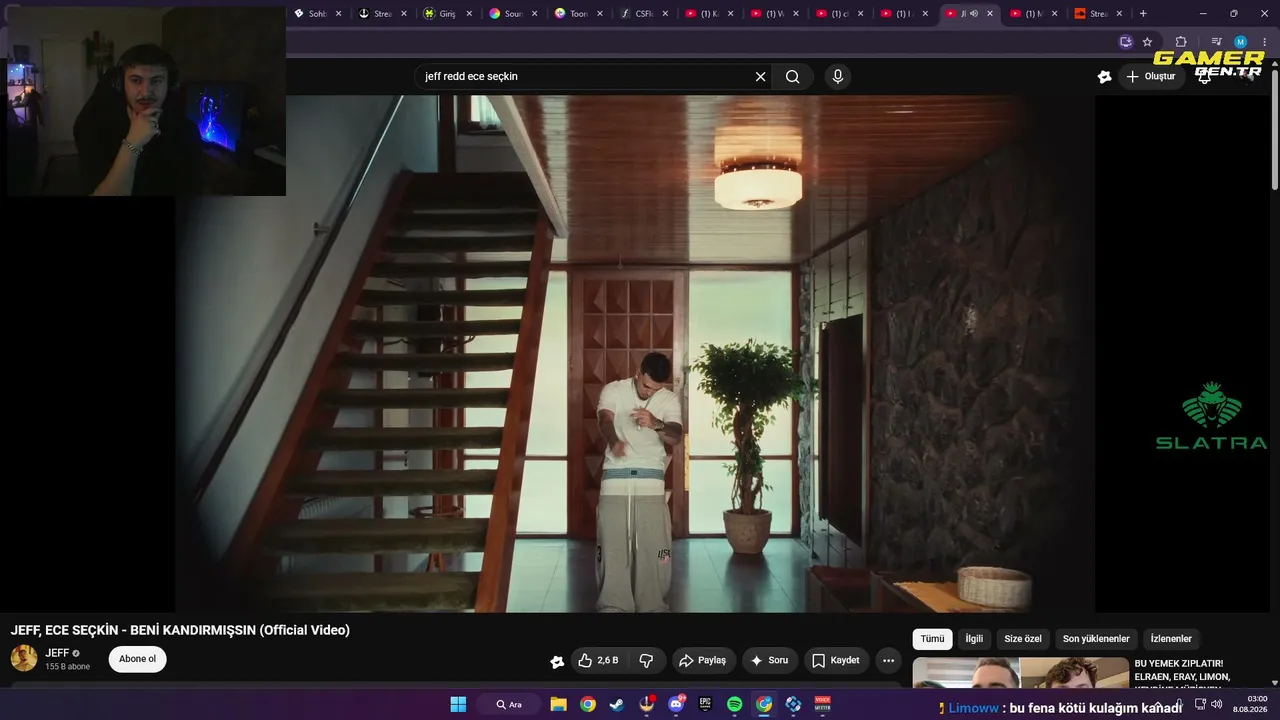This screenshot has height=720, width=1280.
Task: Open the browser profile avatar M
Action: coord(1240,42)
